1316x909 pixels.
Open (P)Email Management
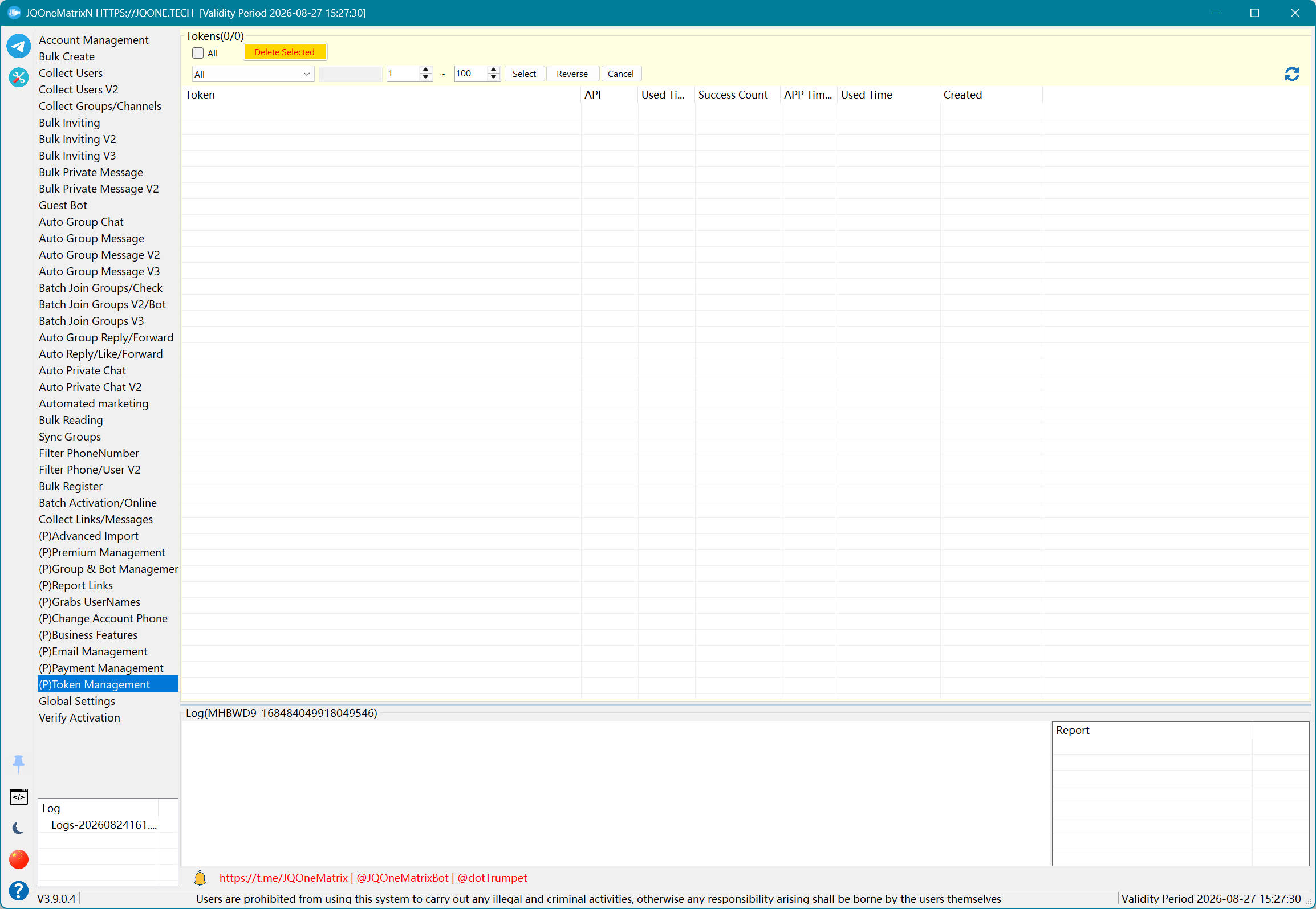pyautogui.click(x=93, y=651)
